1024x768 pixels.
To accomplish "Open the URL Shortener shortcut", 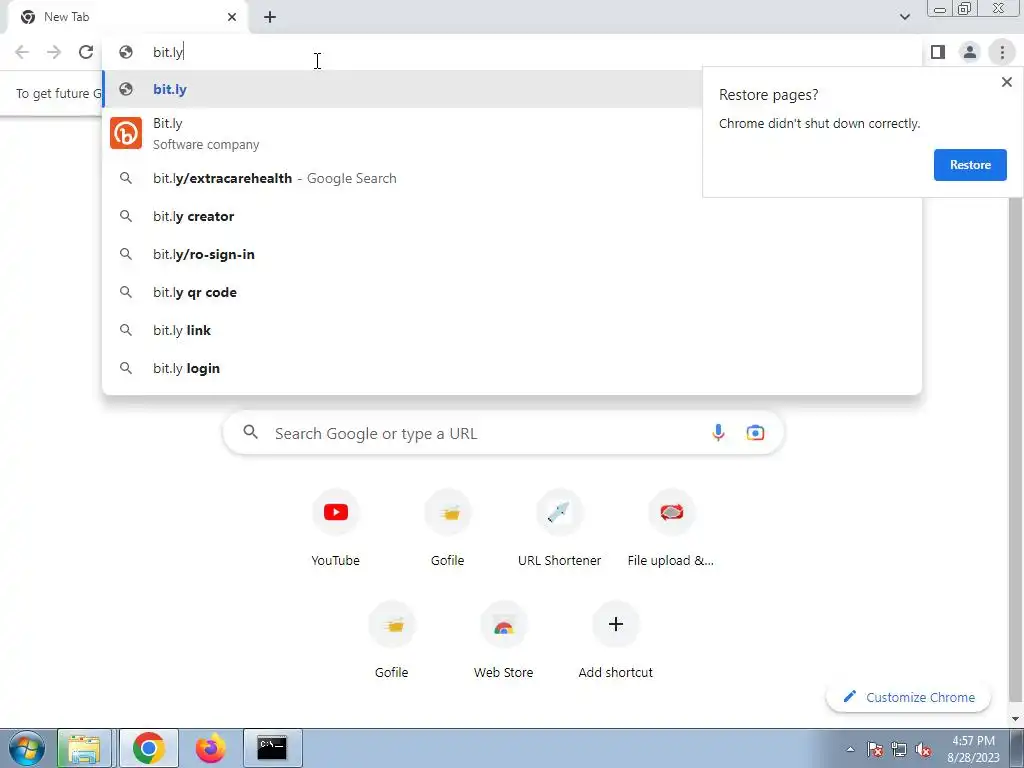I will coord(560,528).
